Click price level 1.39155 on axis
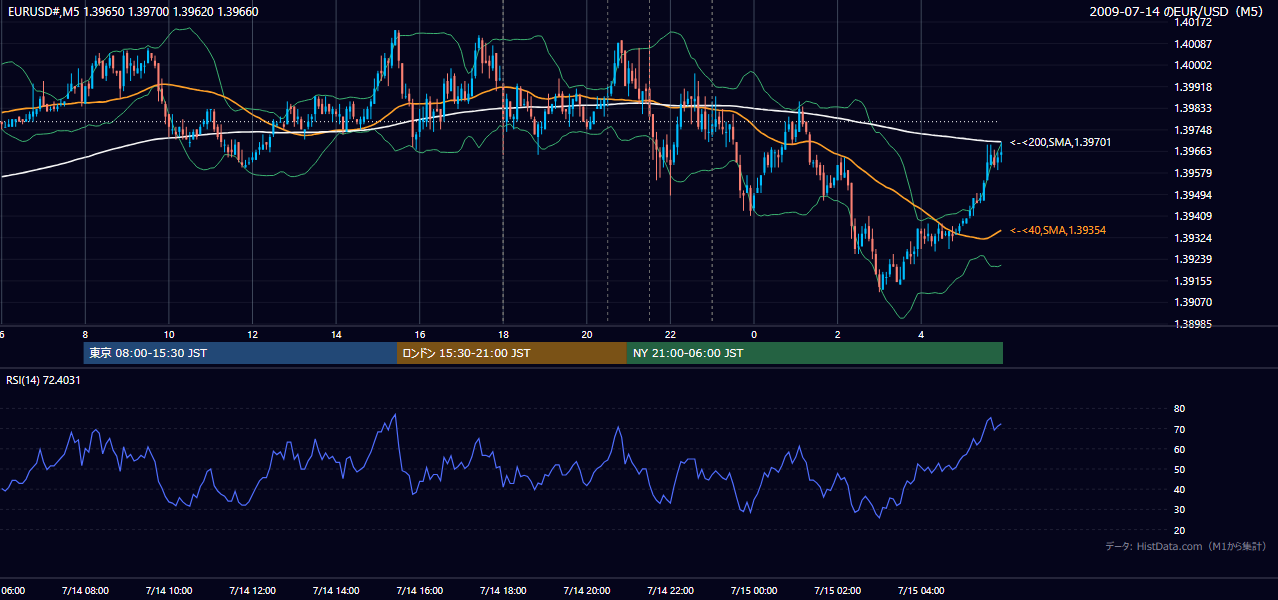The width and height of the screenshot is (1278, 600). point(1194,281)
